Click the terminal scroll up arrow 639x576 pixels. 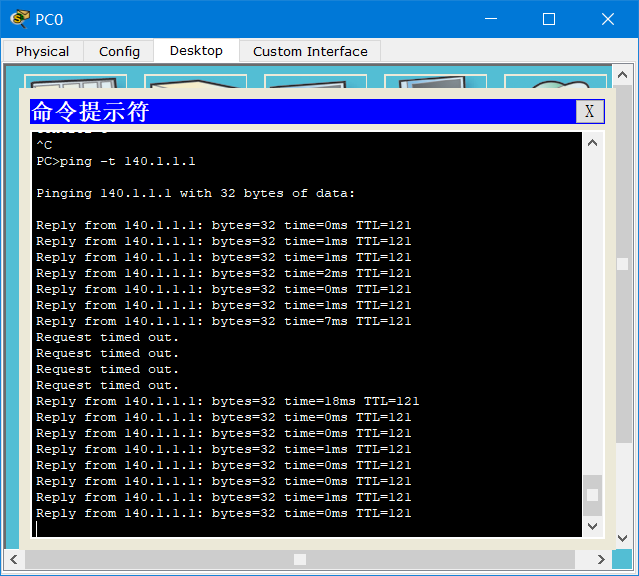593,143
